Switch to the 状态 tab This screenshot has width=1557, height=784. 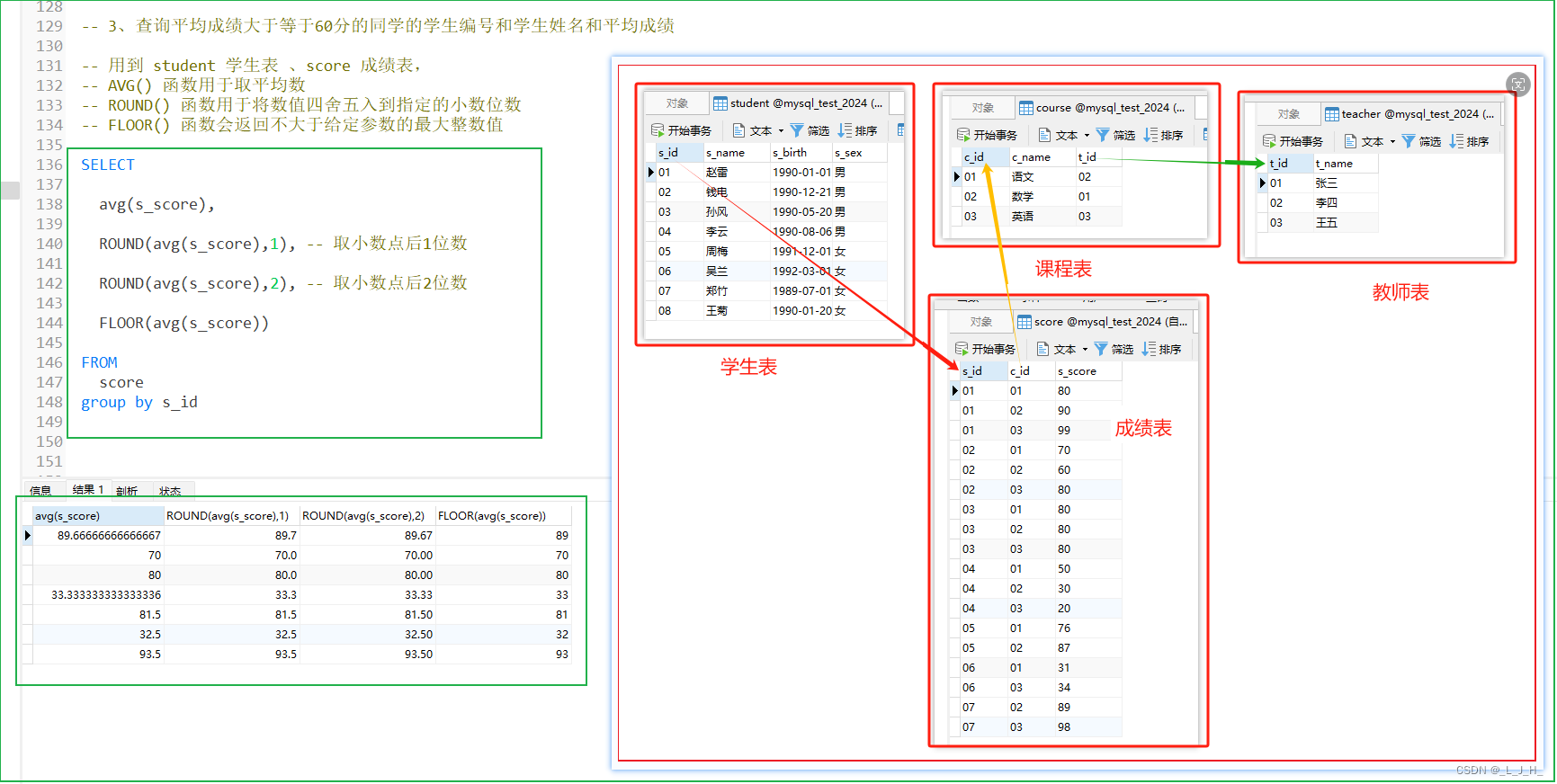(170, 491)
